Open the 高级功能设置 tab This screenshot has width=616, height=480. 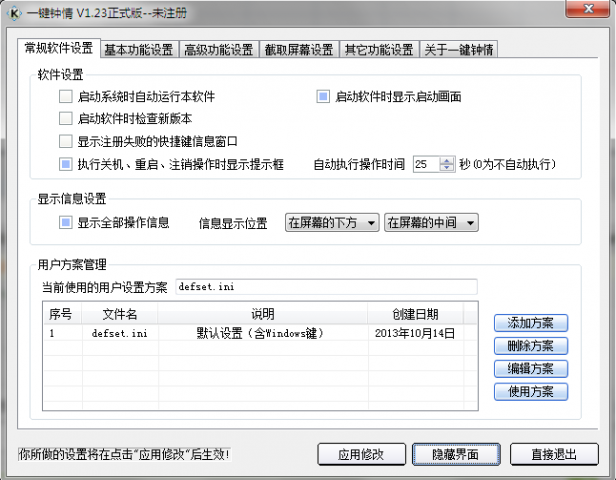point(218,50)
